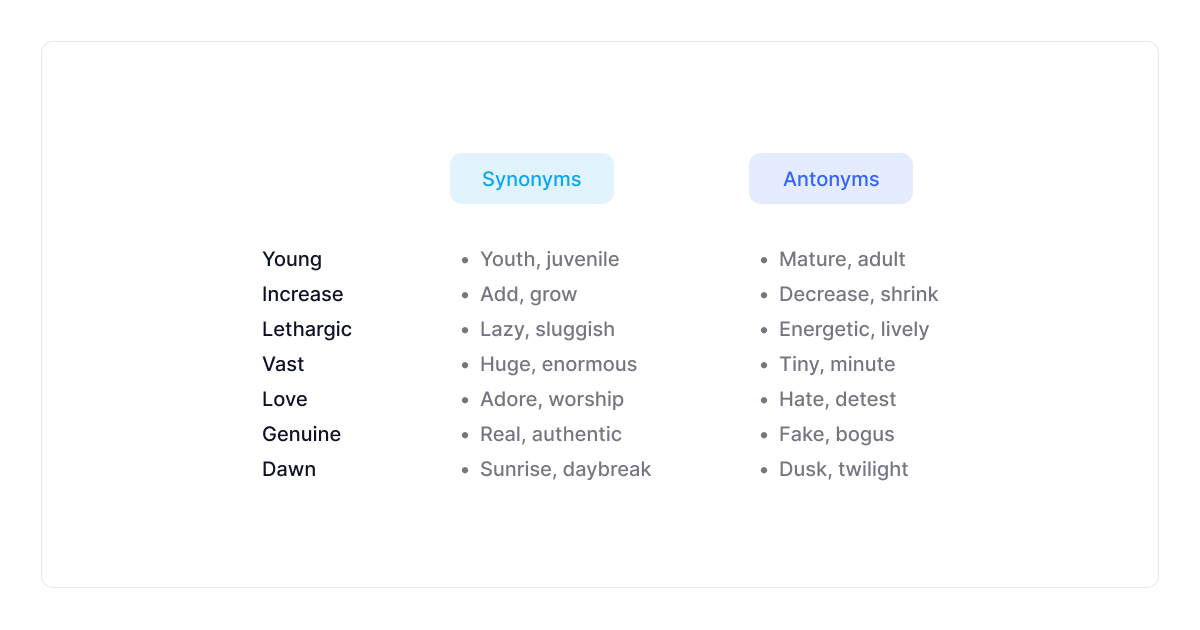The height and width of the screenshot is (630, 1200).
Task: Click the word Genuine
Action: pyautogui.click(x=301, y=434)
